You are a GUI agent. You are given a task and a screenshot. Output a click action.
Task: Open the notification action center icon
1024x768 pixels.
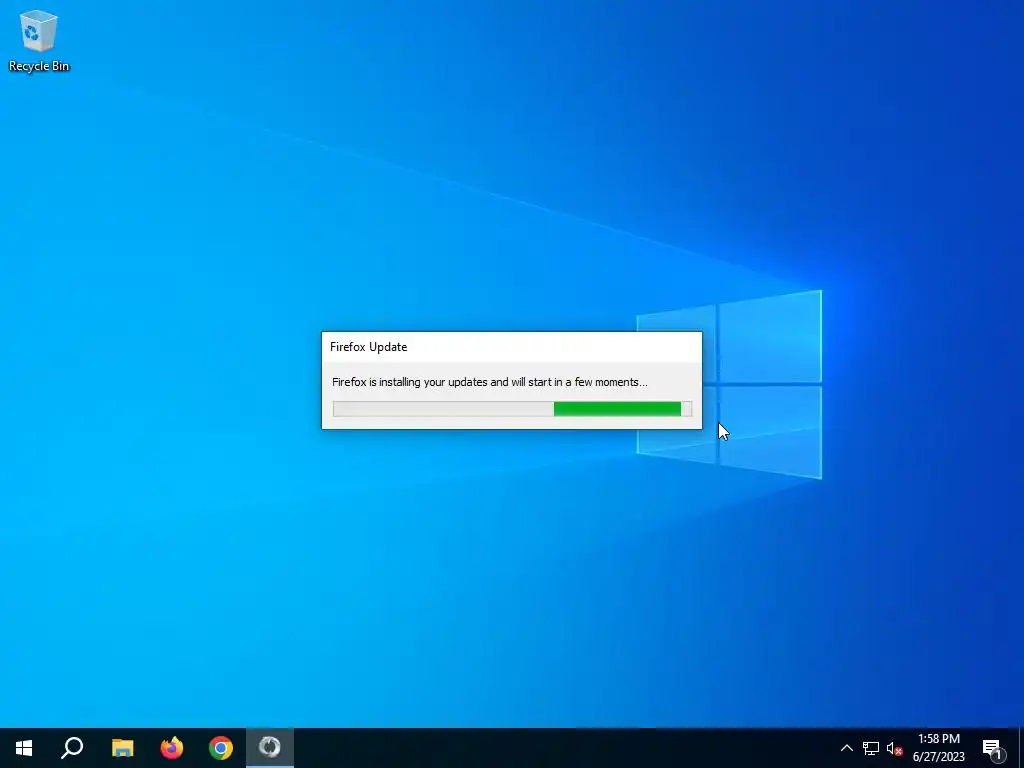(992, 748)
